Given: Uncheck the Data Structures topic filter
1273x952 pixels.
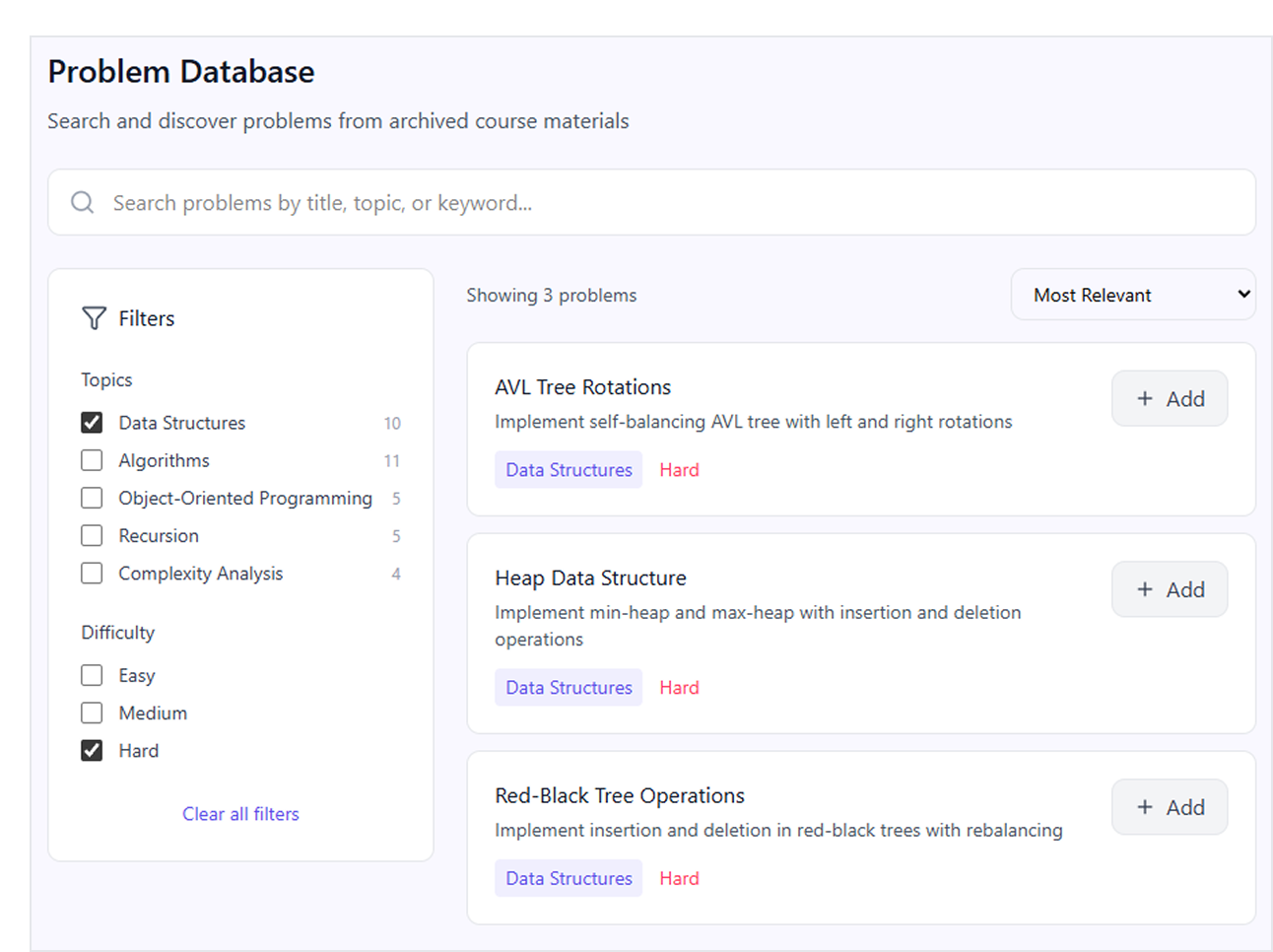Looking at the screenshot, I should point(92,423).
